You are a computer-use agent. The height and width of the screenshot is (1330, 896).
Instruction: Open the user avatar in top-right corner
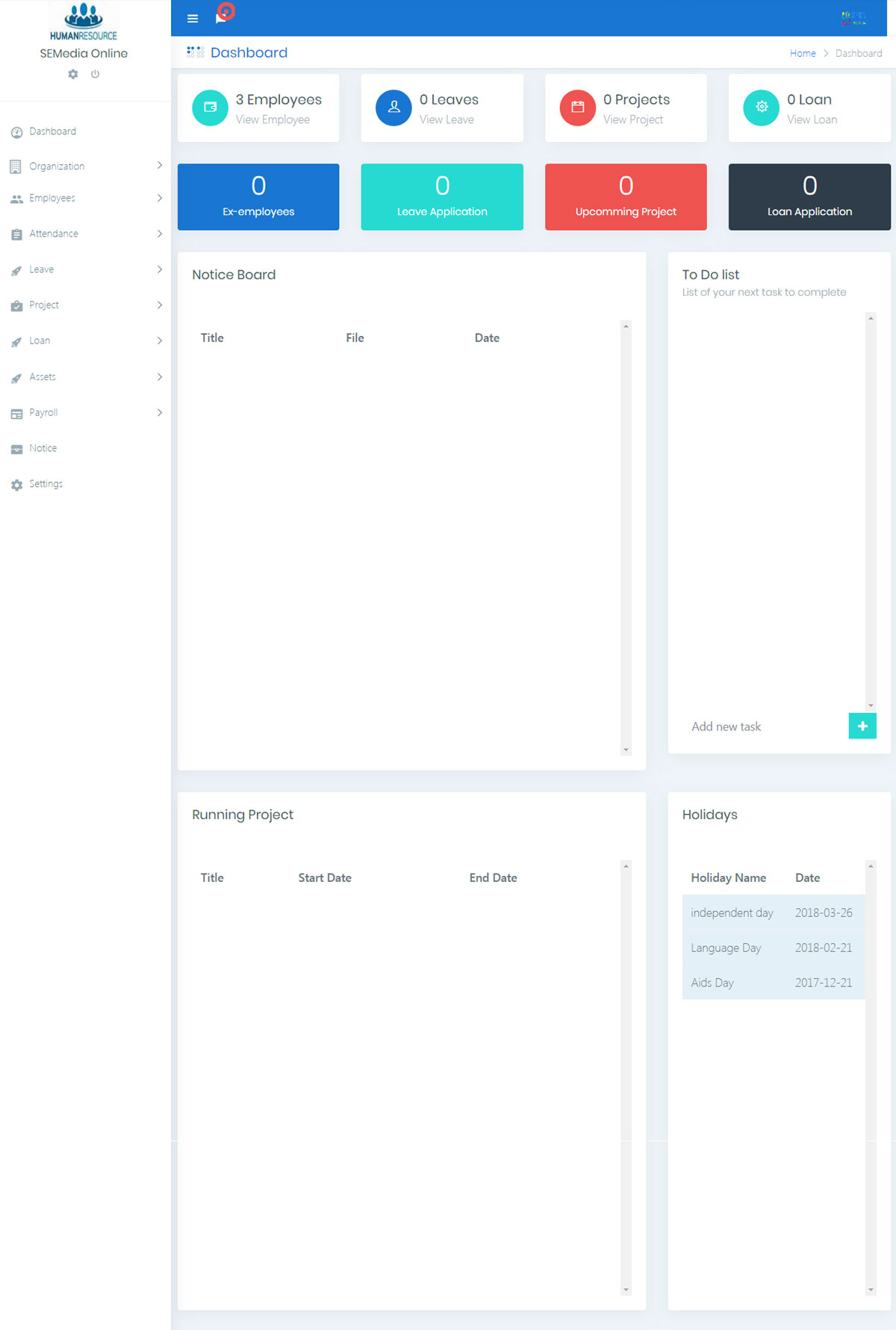pyautogui.click(x=853, y=19)
